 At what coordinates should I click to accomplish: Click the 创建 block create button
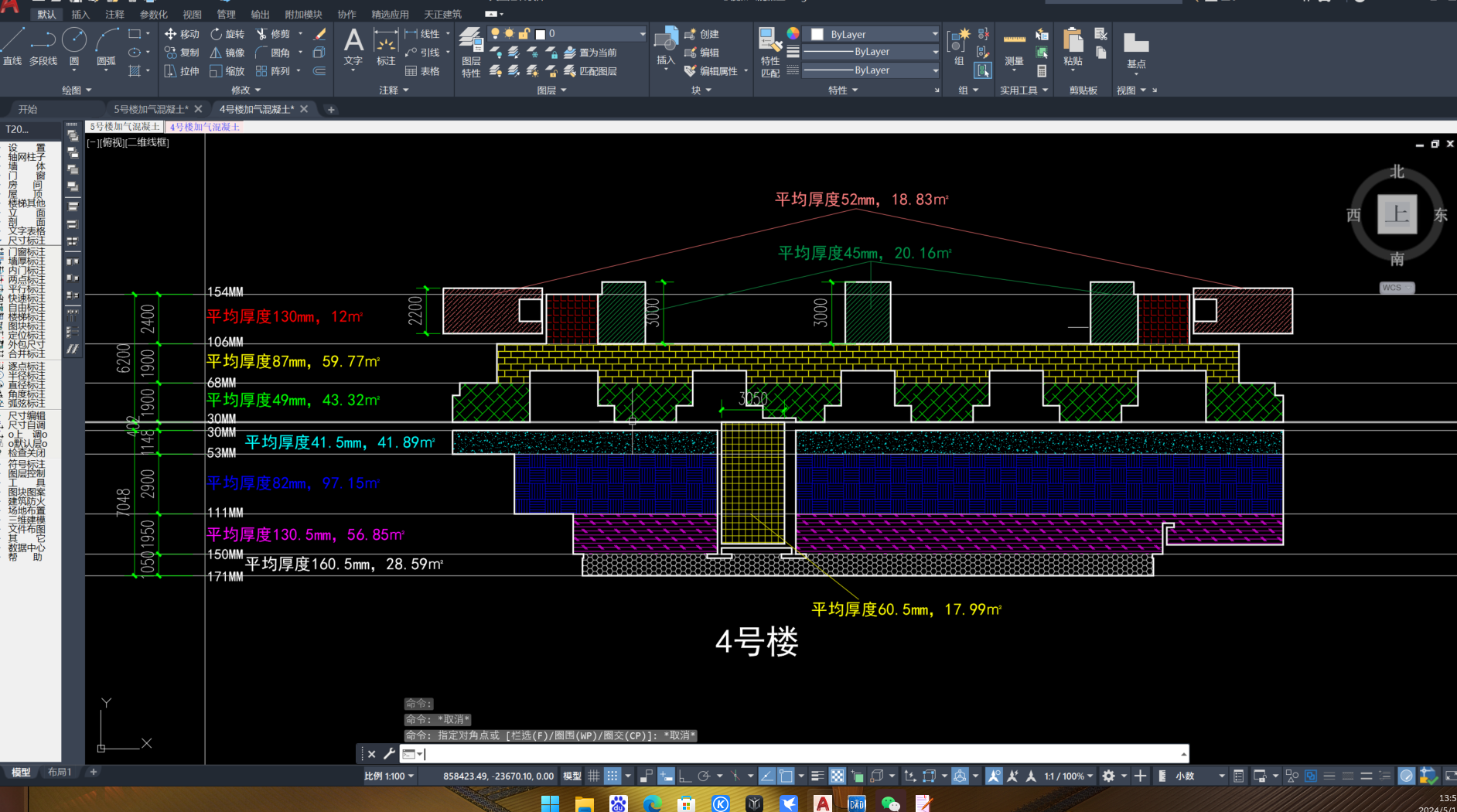coord(702,34)
